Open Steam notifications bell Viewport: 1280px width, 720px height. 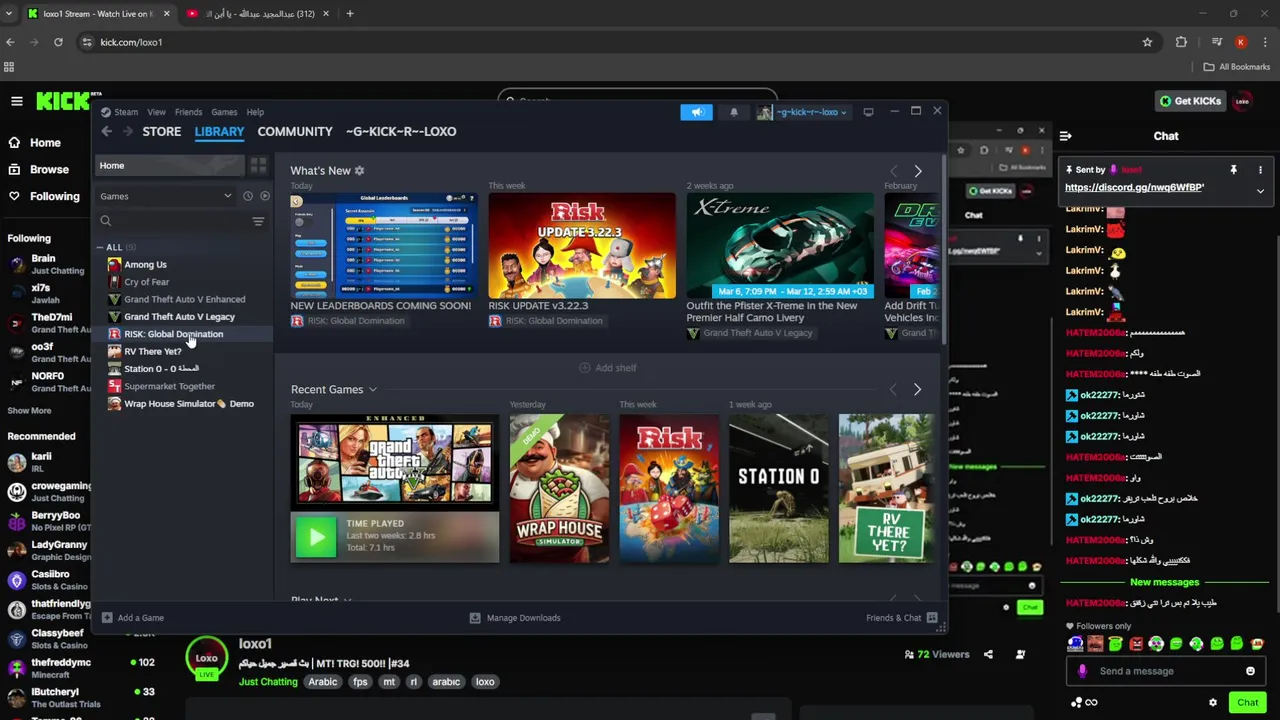coord(734,112)
